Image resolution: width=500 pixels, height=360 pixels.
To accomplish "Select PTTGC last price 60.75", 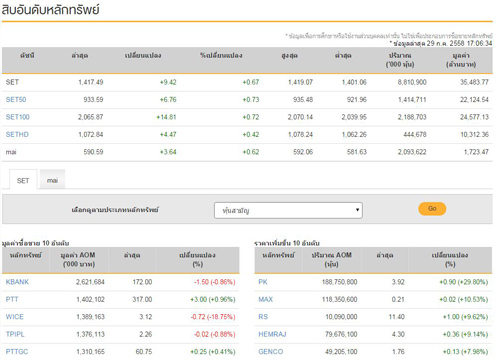I will (144, 352).
